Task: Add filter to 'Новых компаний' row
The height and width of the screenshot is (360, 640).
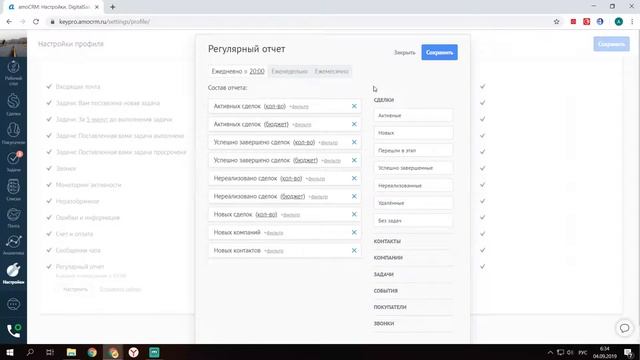Action: pos(274,233)
